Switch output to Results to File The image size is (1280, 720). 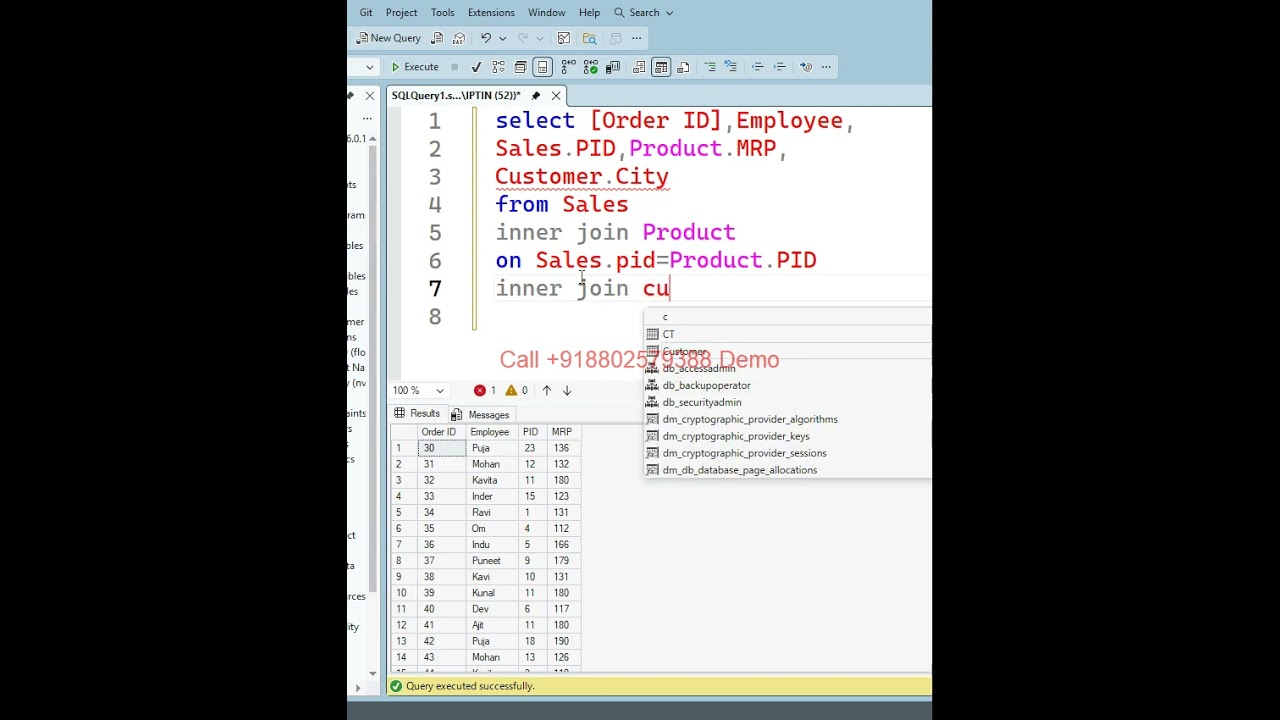[684, 67]
